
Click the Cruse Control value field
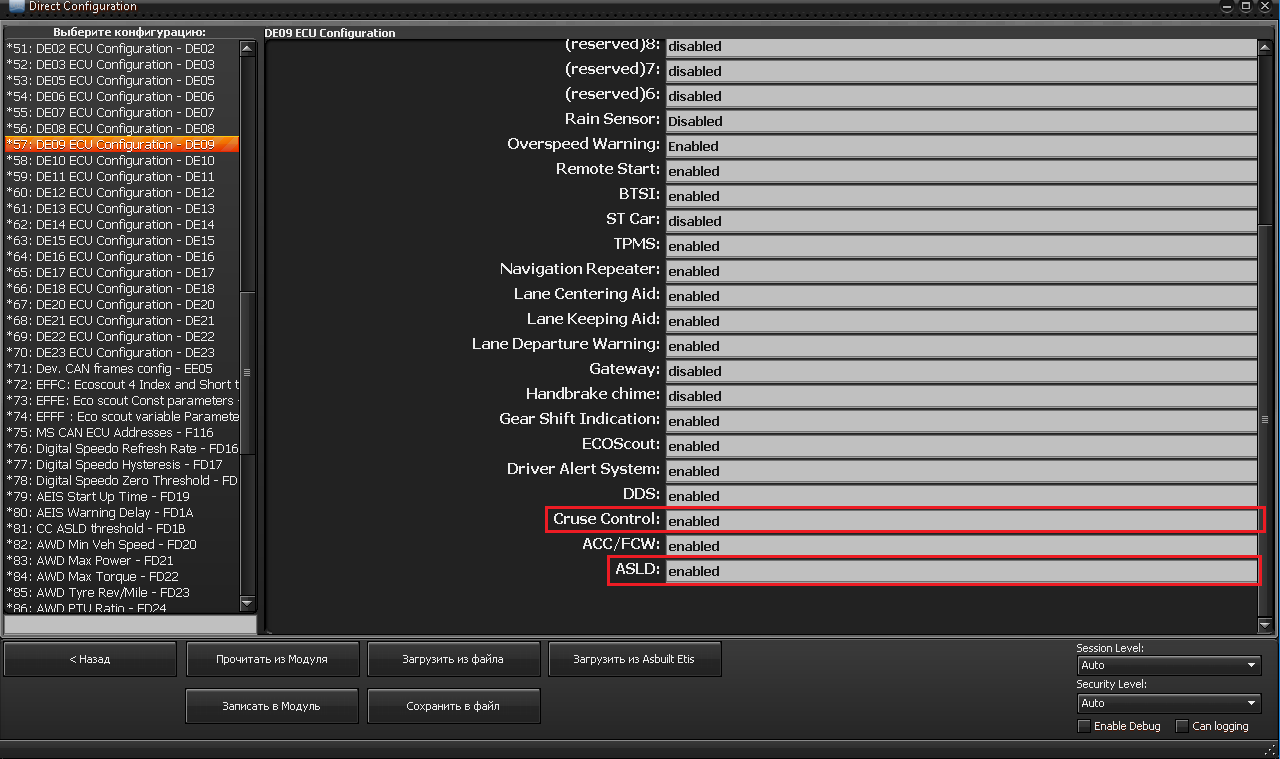[x=960, y=521]
